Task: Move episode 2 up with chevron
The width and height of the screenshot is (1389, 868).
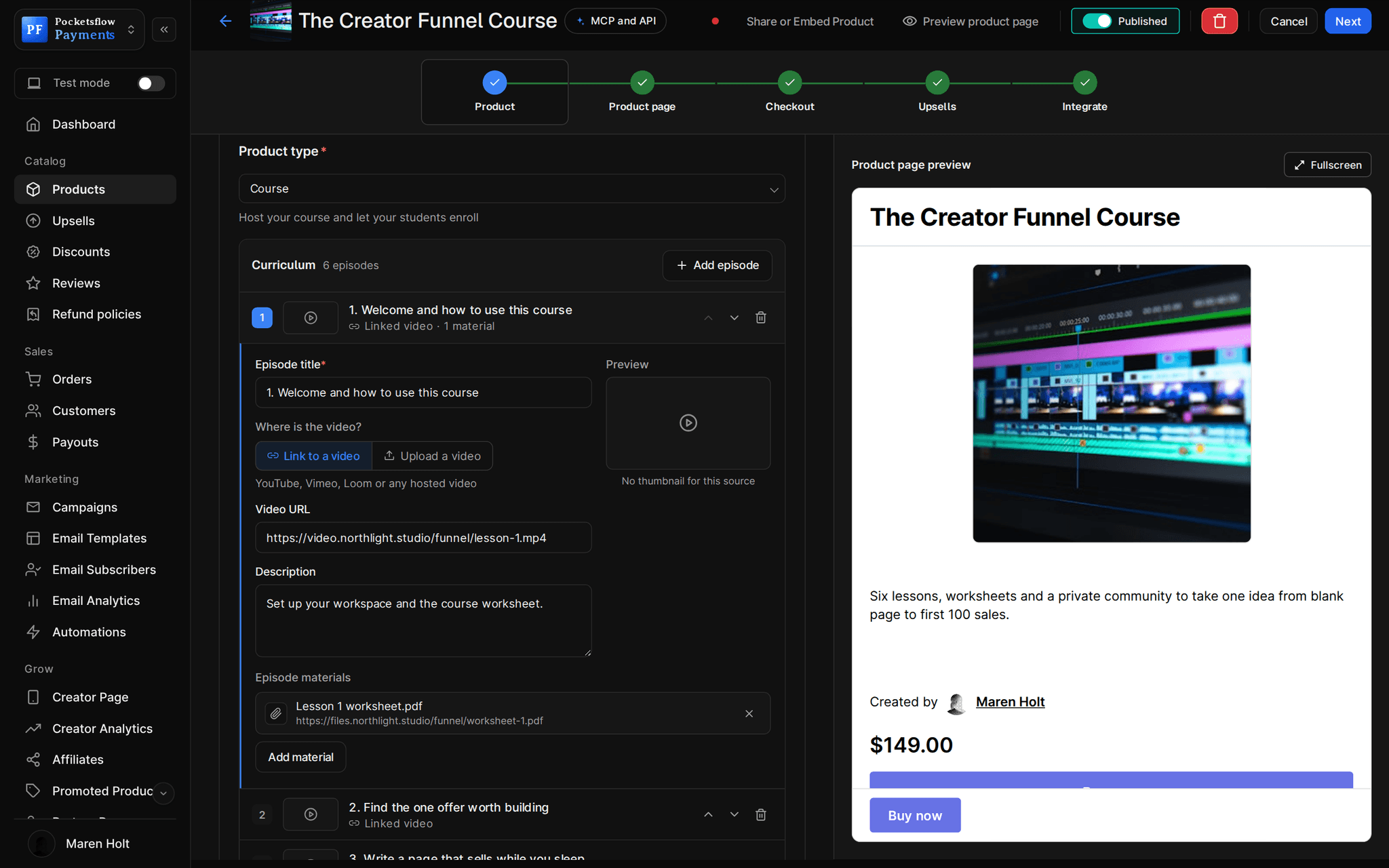Action: pos(708,814)
